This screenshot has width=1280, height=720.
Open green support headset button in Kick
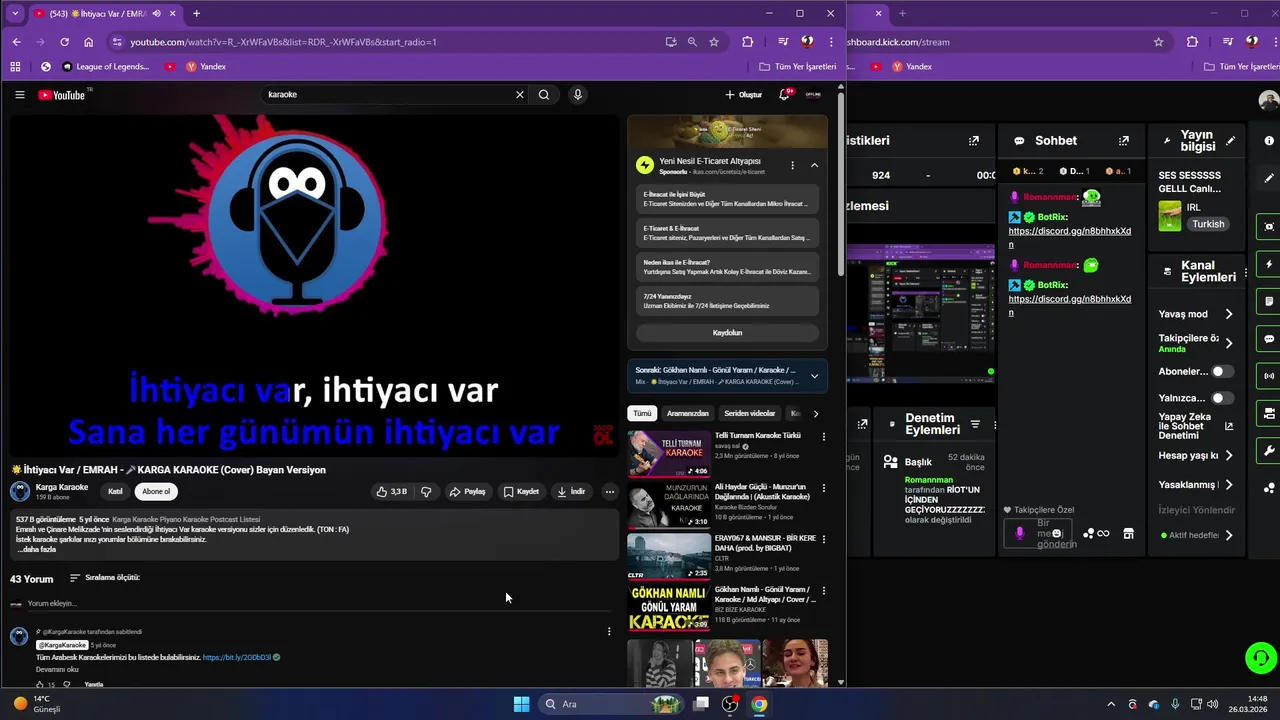click(1261, 658)
